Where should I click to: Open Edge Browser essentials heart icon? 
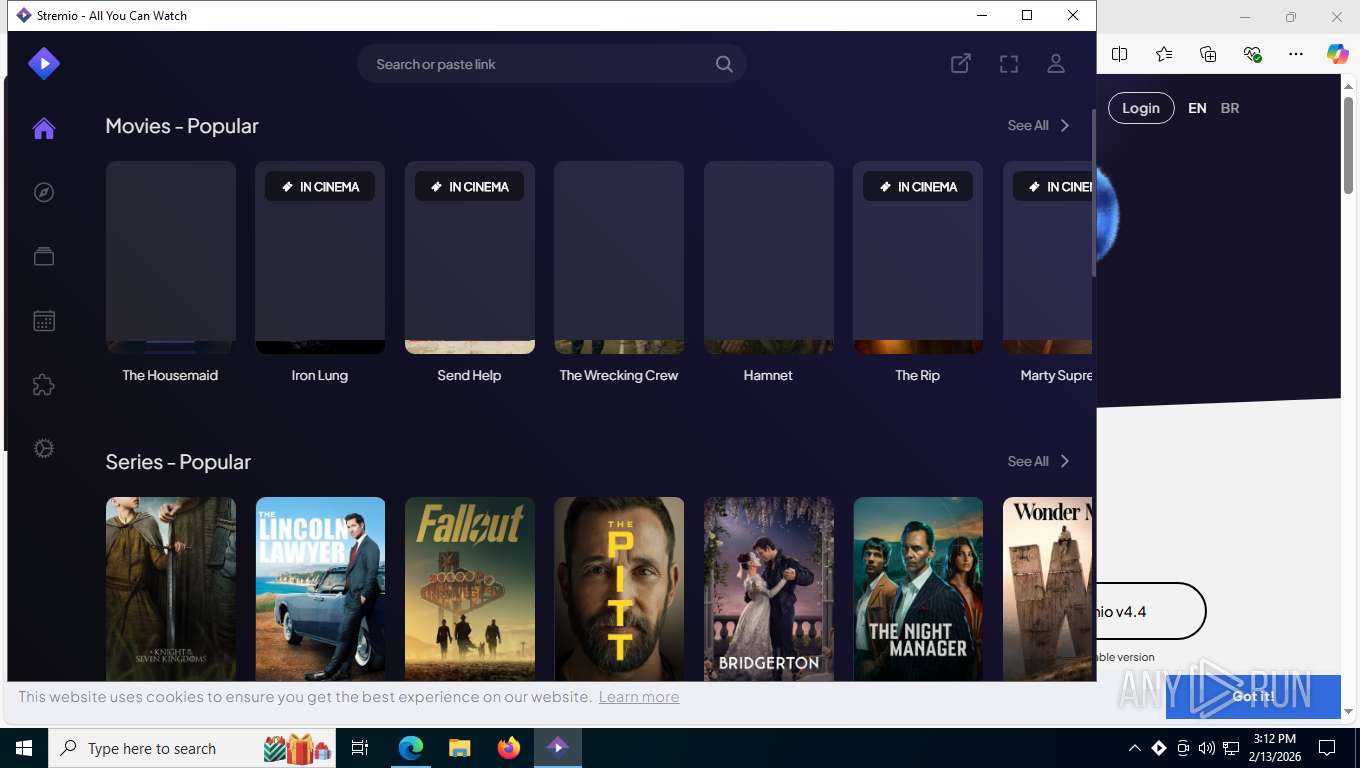(1252, 54)
